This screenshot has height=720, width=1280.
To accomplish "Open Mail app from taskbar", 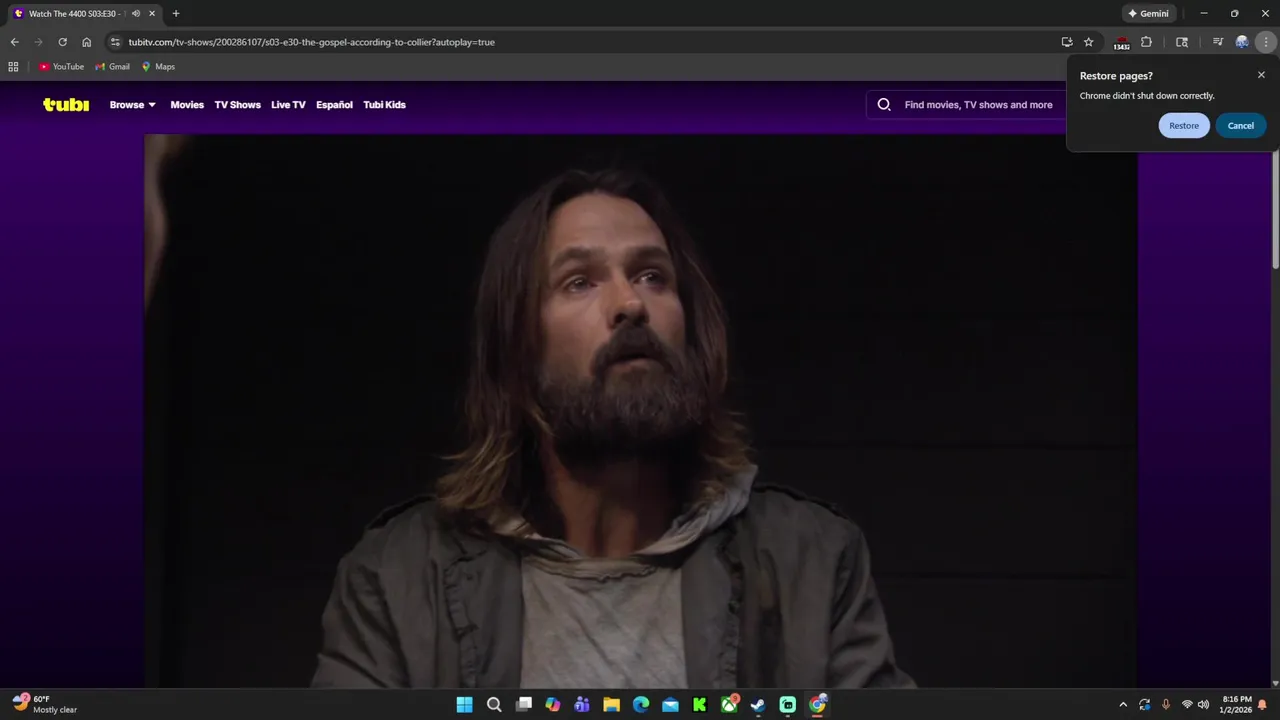I will 670,705.
